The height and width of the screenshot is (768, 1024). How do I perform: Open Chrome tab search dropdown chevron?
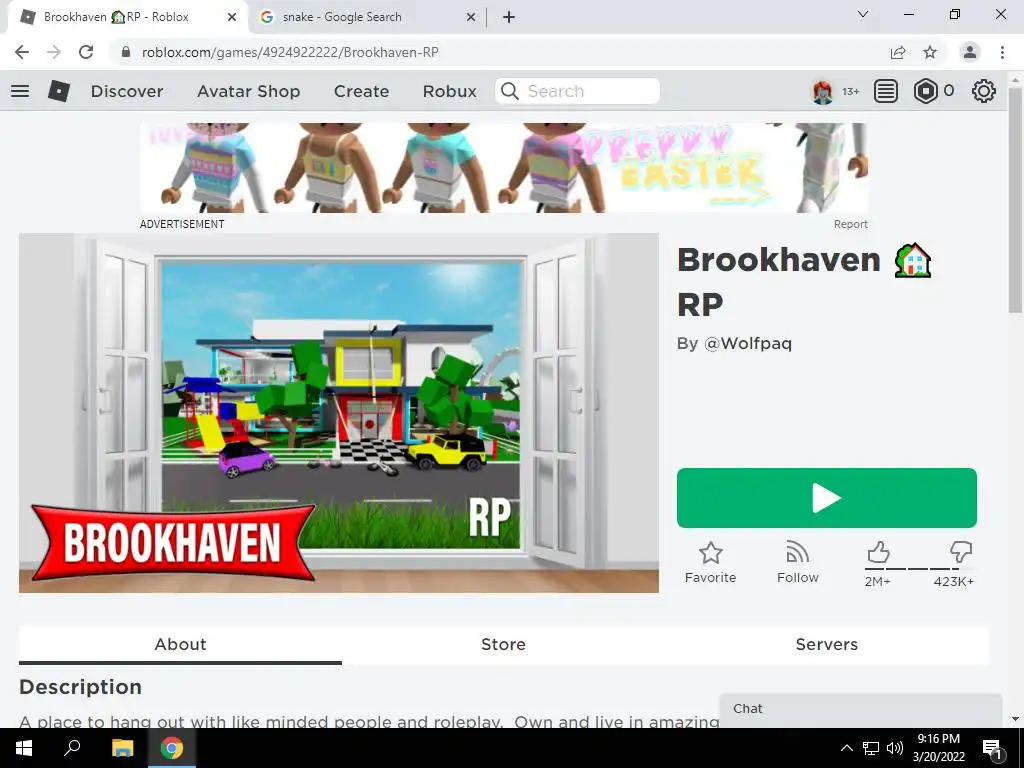coord(863,14)
